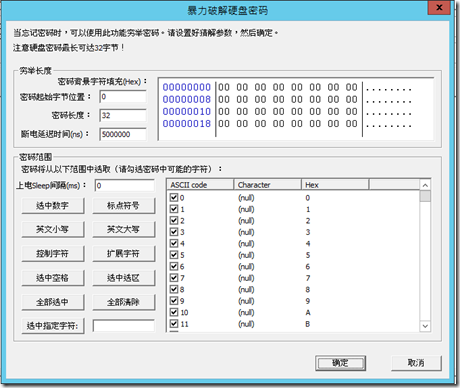Screen dimensions: 460x388
Task: Toggle checkbox for ASCII code 1
Action: (x=174, y=209)
